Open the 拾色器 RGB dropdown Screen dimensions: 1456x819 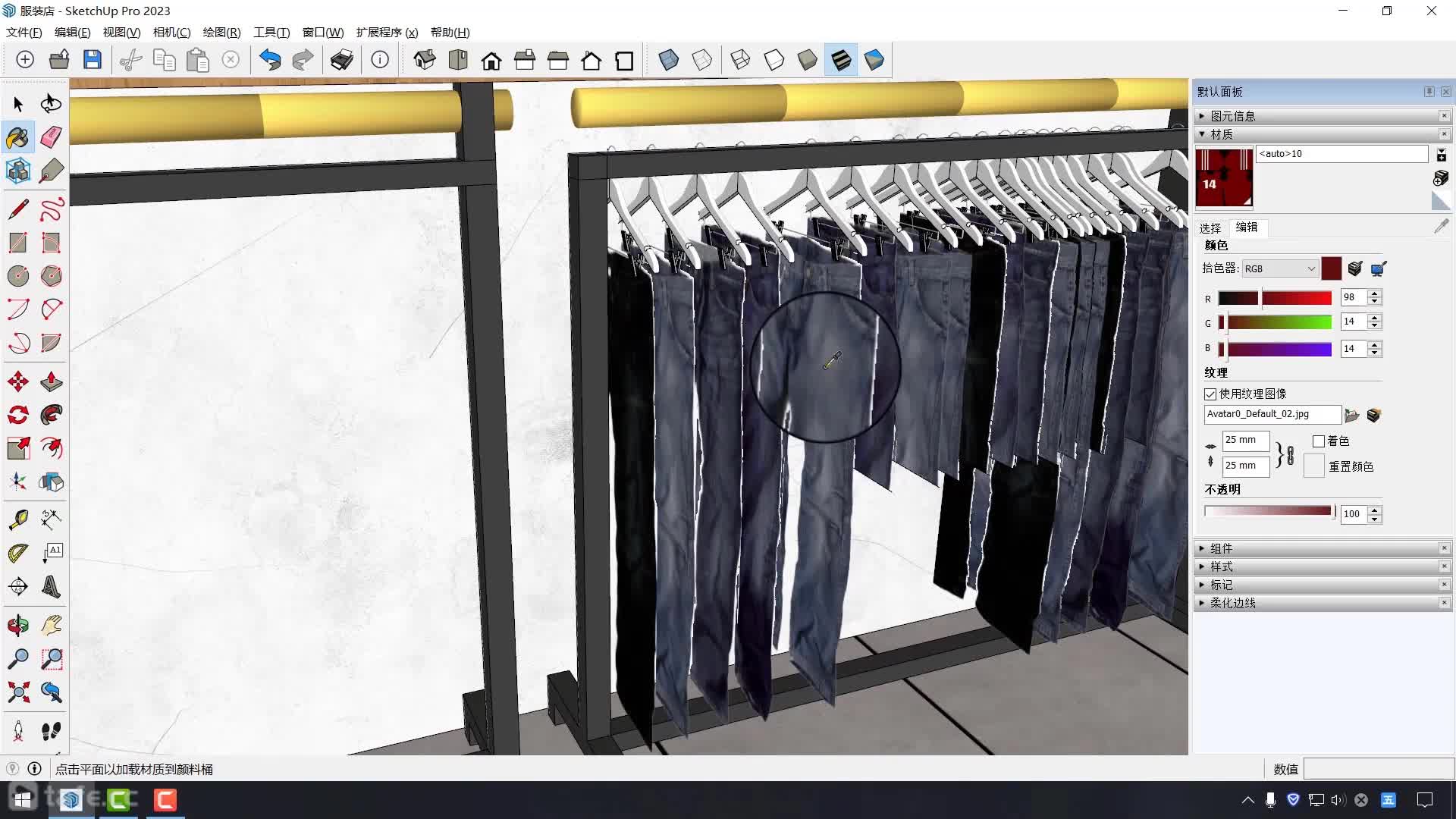(1280, 268)
